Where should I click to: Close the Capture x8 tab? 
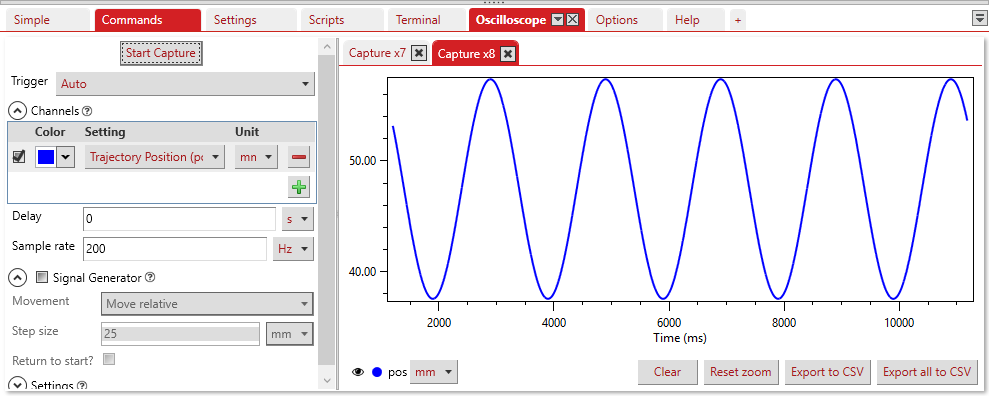coord(508,54)
